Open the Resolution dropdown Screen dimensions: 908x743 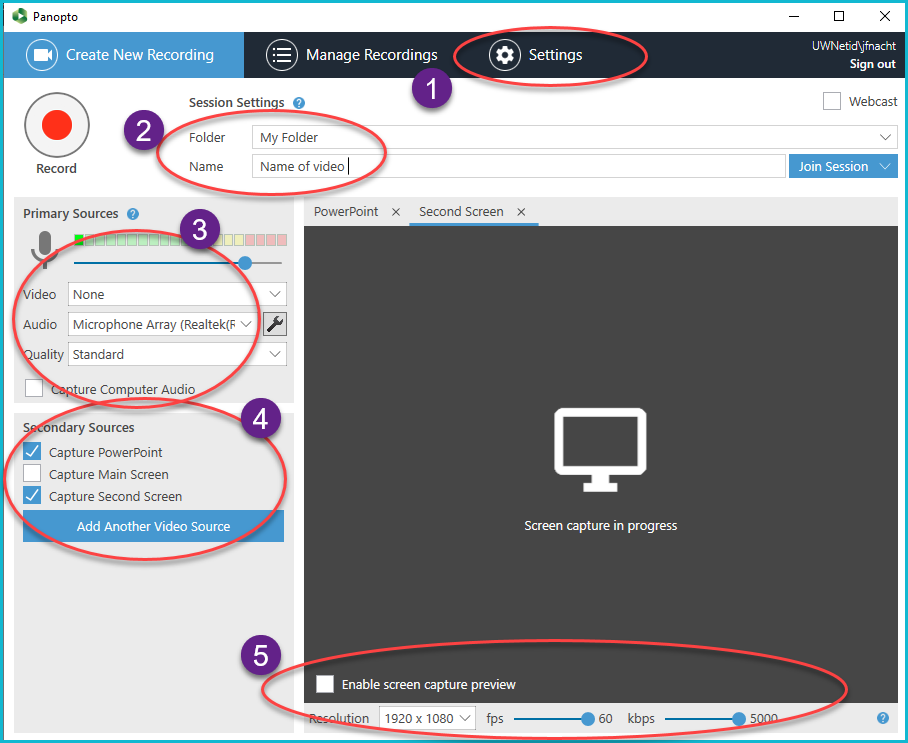(427, 718)
